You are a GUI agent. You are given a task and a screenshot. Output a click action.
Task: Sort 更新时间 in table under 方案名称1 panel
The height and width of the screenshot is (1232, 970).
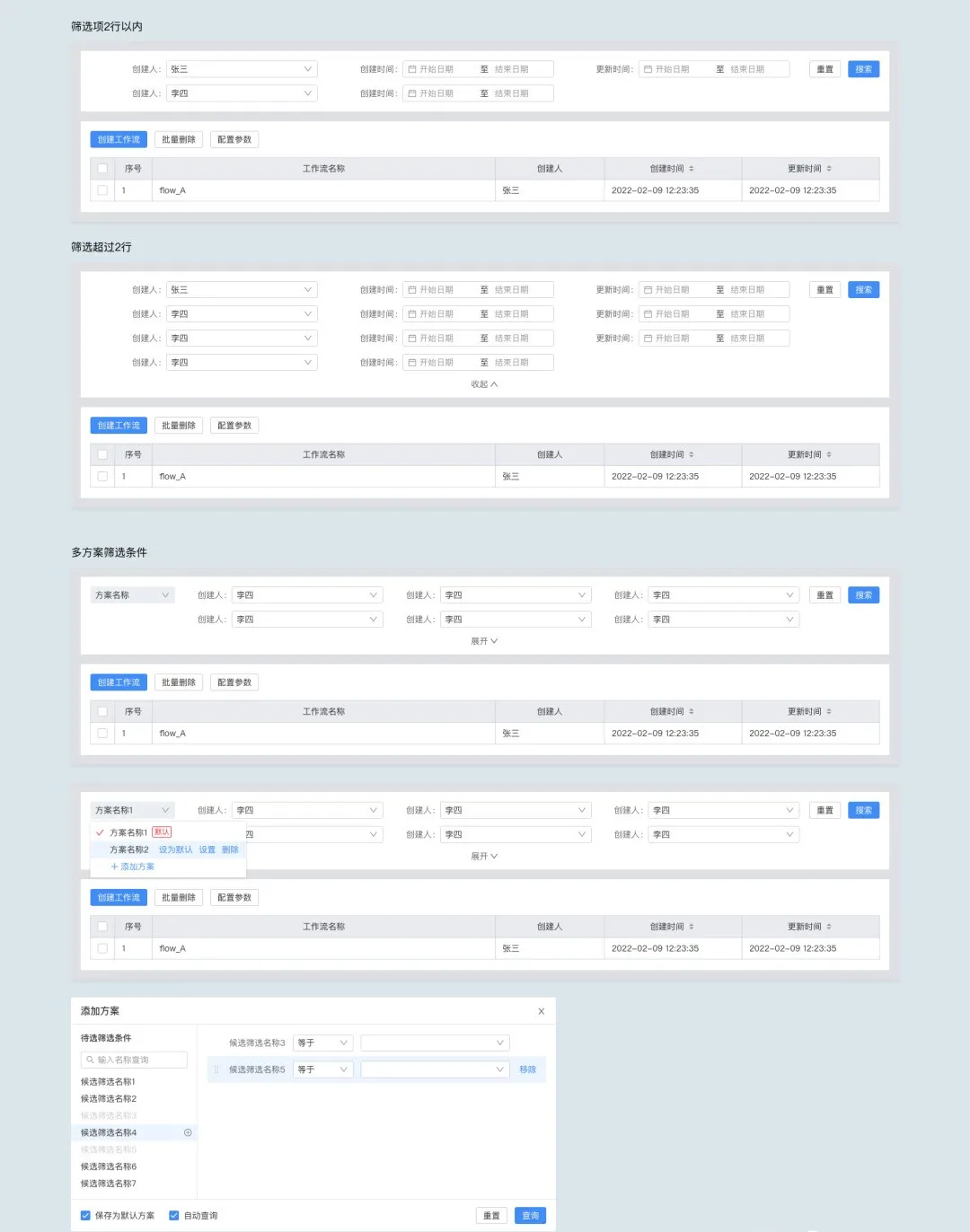pos(829,927)
